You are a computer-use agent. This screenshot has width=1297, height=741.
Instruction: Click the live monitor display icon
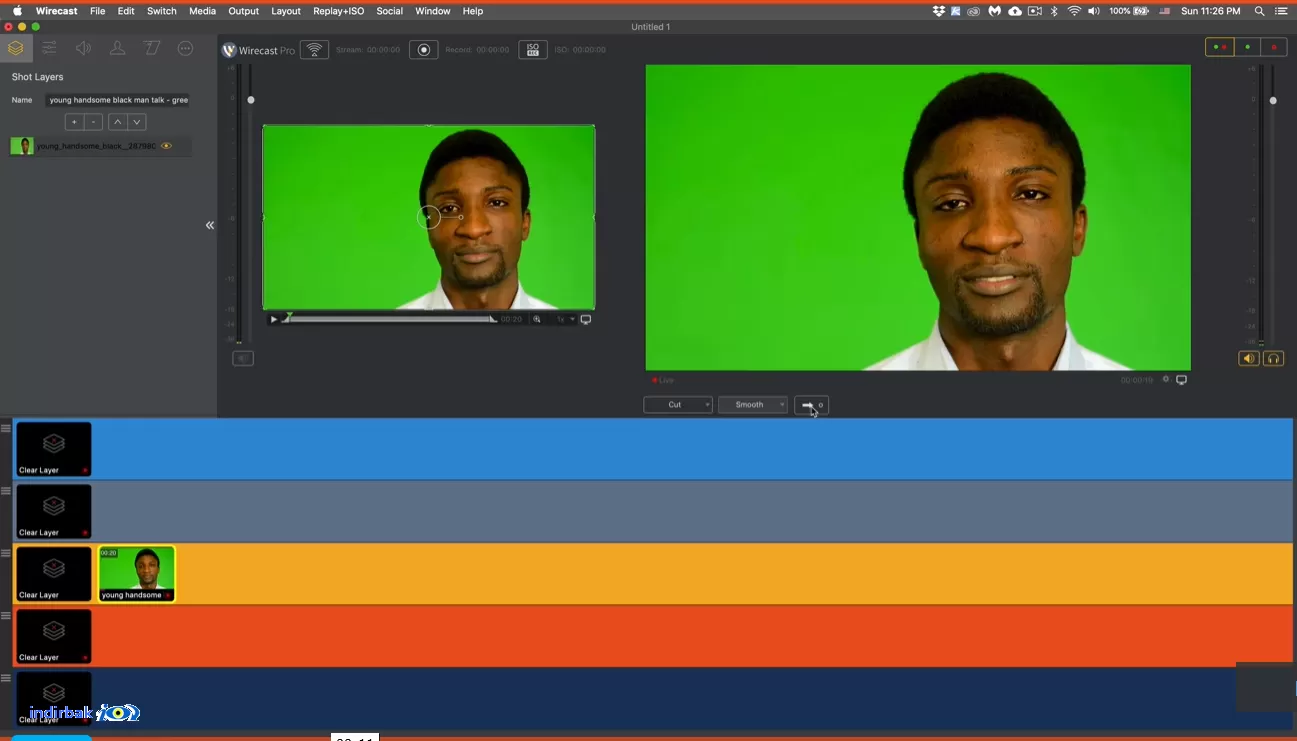(x=1181, y=380)
